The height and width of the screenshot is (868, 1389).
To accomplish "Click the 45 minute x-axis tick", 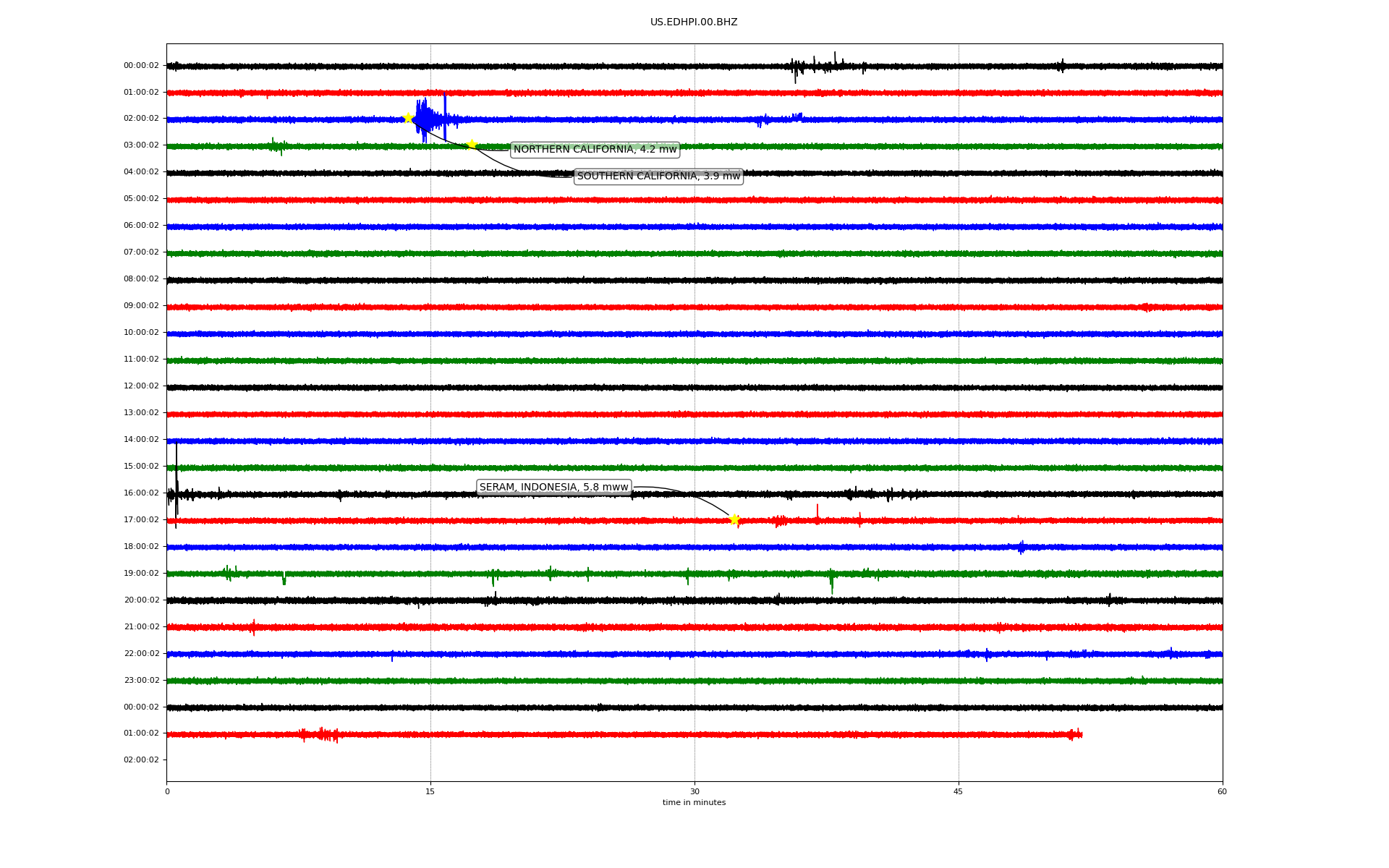I will (x=958, y=791).
